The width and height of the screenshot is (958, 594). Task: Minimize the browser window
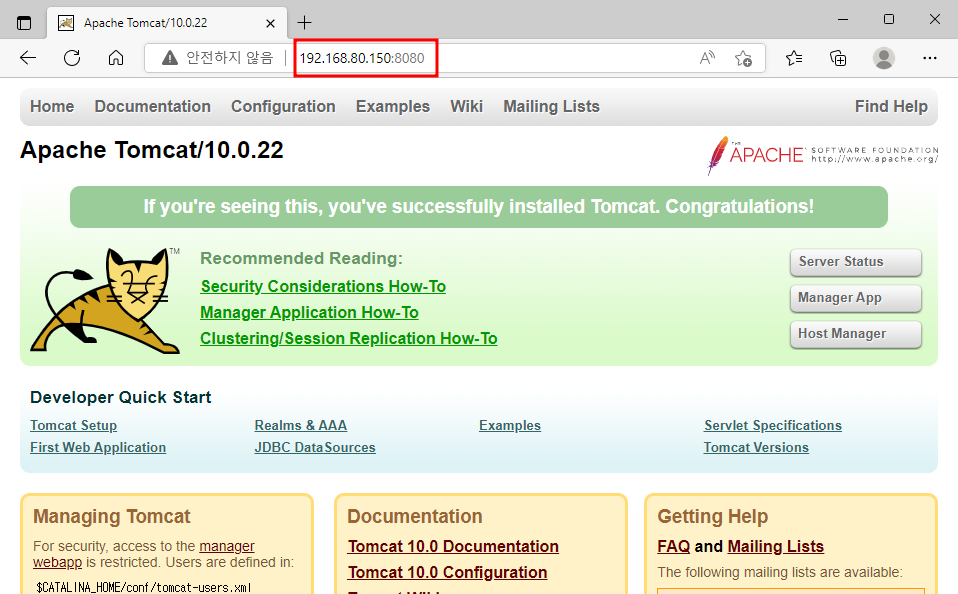click(843, 20)
